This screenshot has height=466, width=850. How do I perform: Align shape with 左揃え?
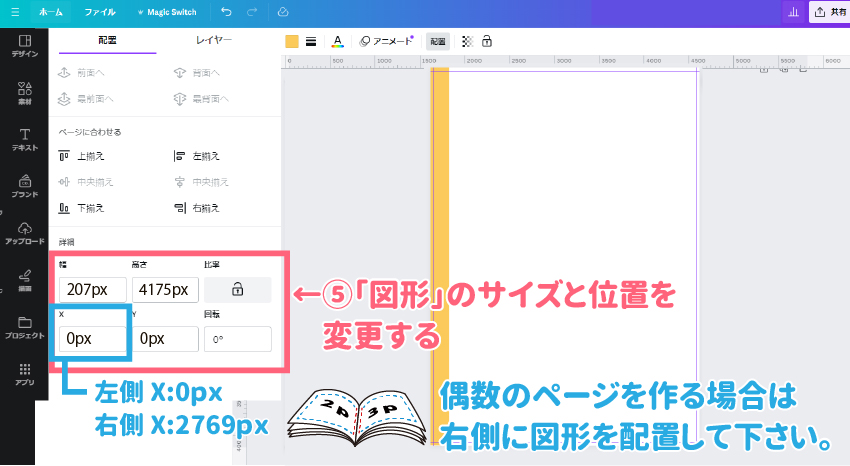click(197, 156)
